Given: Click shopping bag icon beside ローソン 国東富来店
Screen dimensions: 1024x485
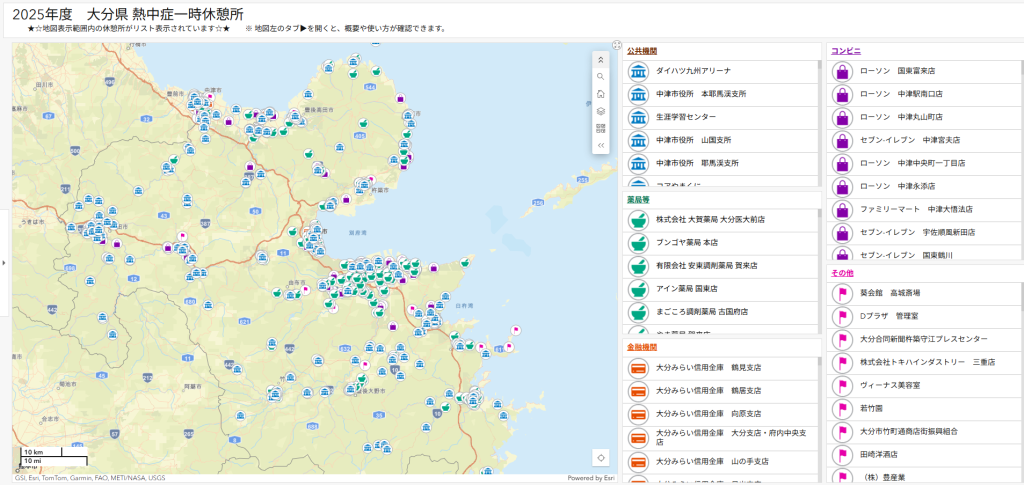Looking at the screenshot, I should [x=842, y=71].
